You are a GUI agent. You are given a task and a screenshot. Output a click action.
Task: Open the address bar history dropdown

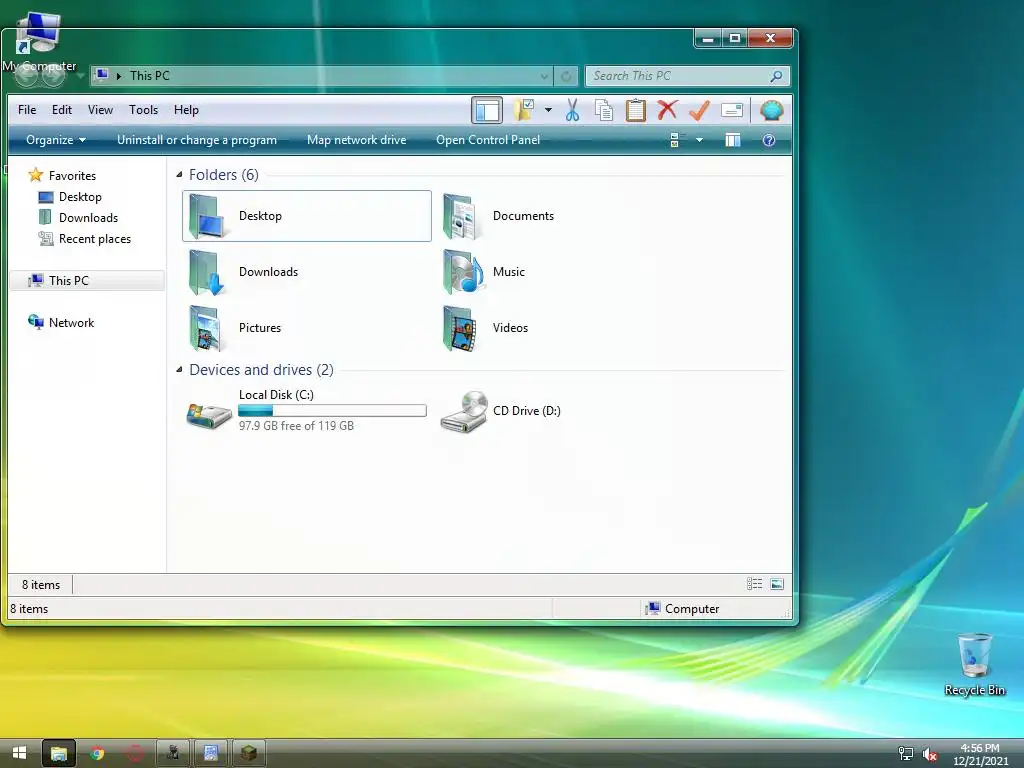pos(544,76)
